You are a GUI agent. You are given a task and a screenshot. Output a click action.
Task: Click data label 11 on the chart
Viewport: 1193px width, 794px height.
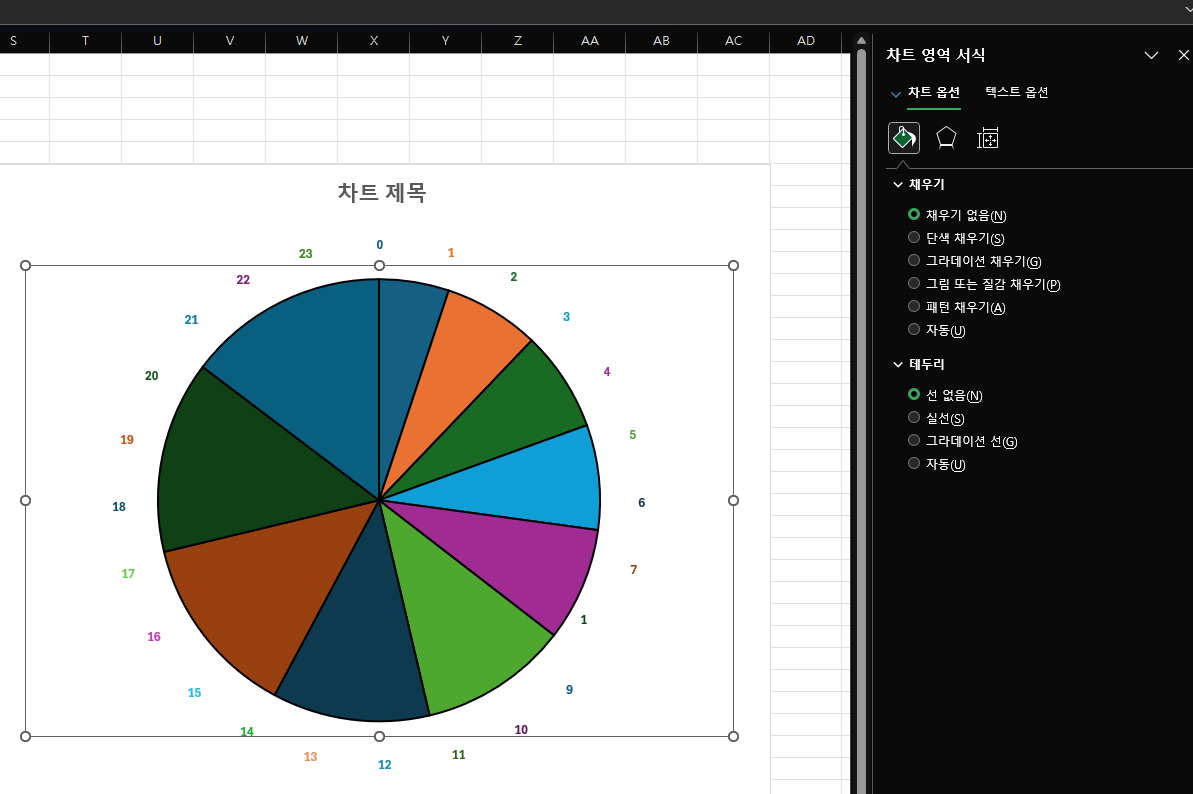[459, 754]
